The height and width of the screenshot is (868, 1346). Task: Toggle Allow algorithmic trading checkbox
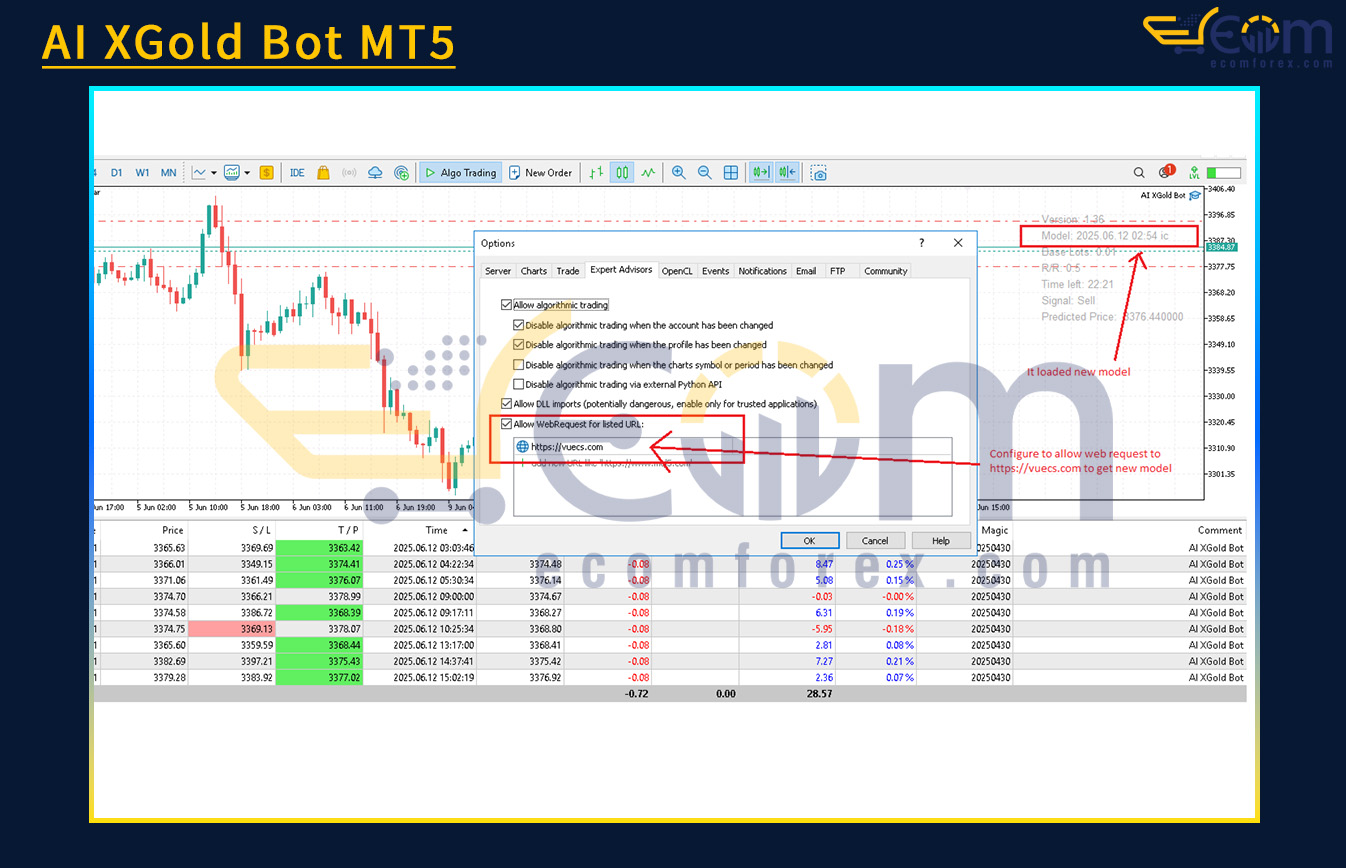[506, 305]
